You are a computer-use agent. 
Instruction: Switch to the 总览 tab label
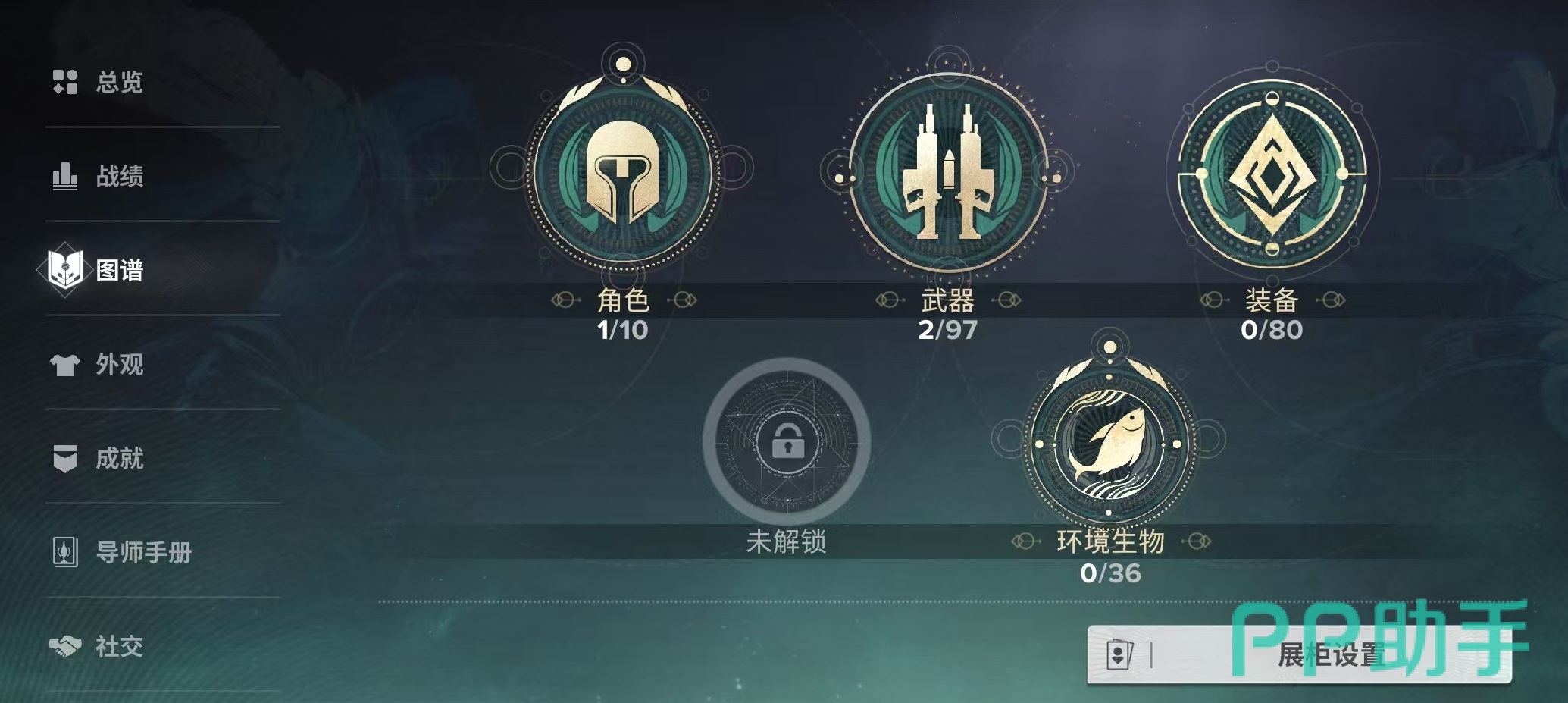coord(120,82)
